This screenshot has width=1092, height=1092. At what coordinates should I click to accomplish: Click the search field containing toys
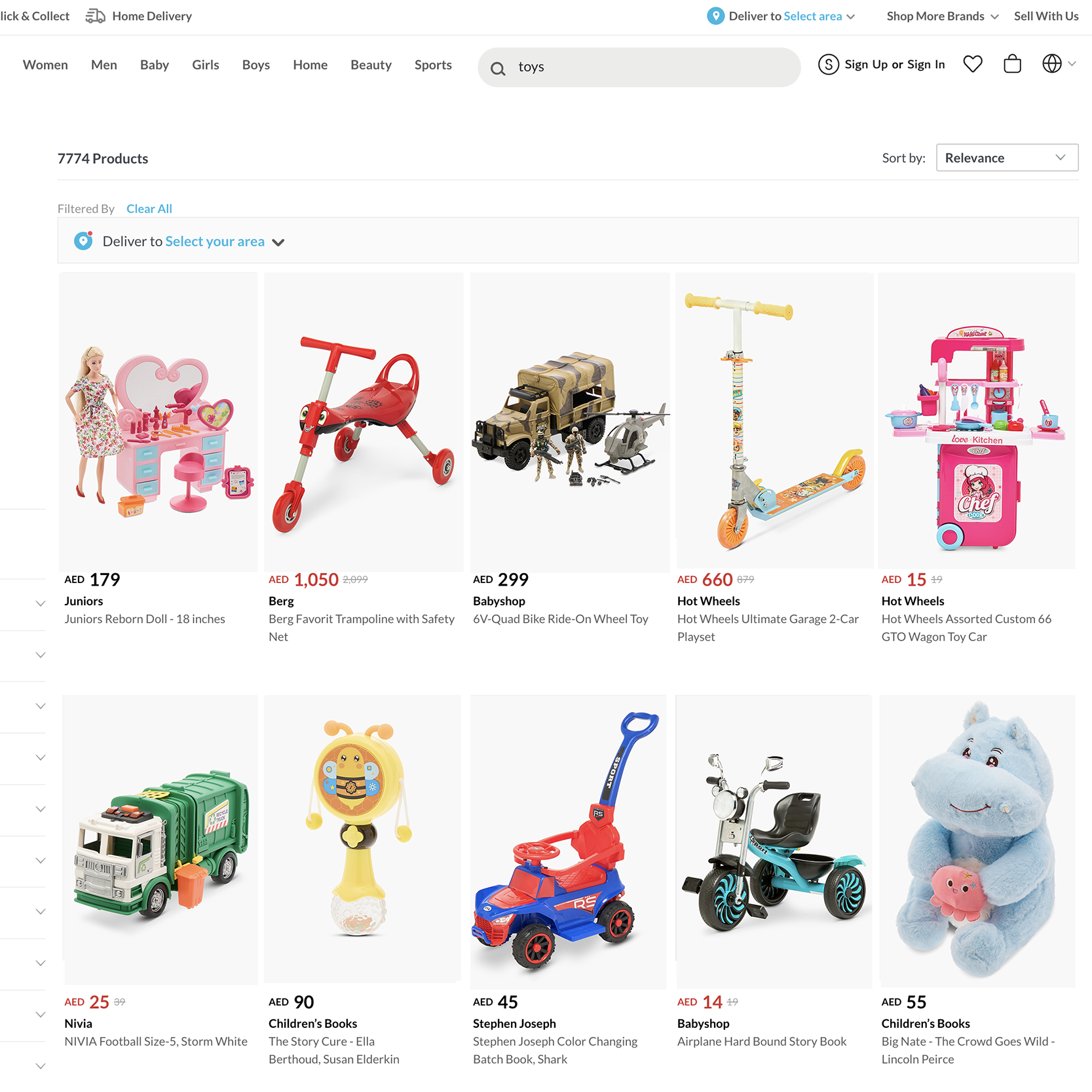(x=639, y=67)
